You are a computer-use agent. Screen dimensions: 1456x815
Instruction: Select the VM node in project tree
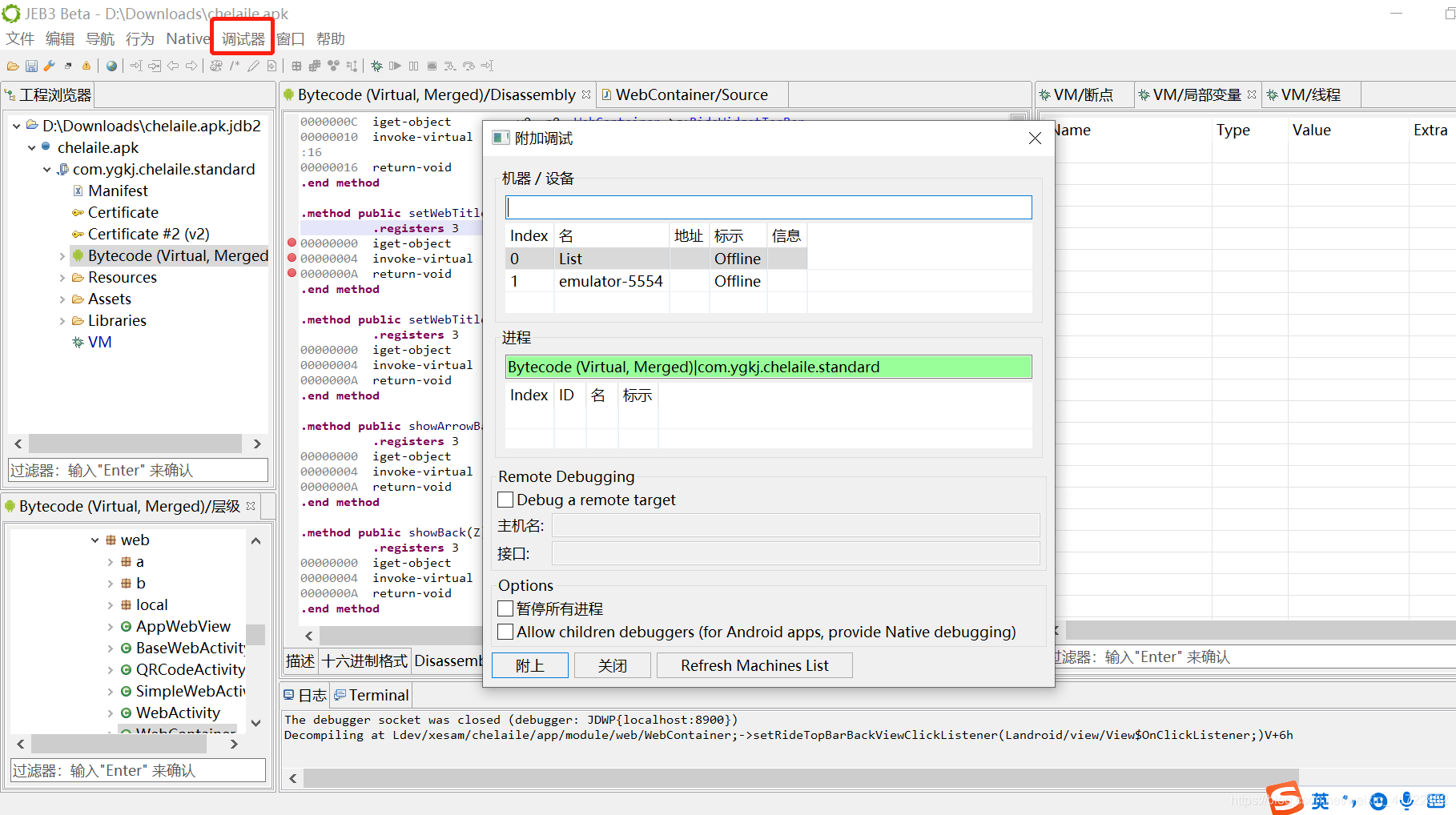[x=99, y=342]
